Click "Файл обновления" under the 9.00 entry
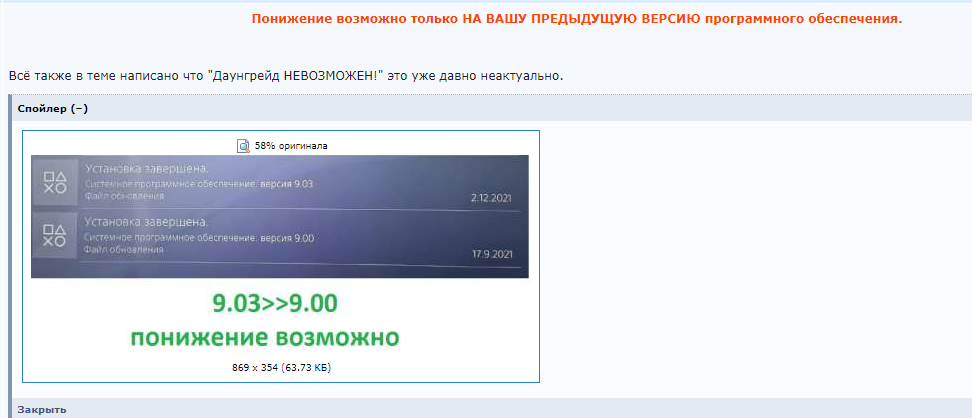972x418 pixels. [x=124, y=249]
